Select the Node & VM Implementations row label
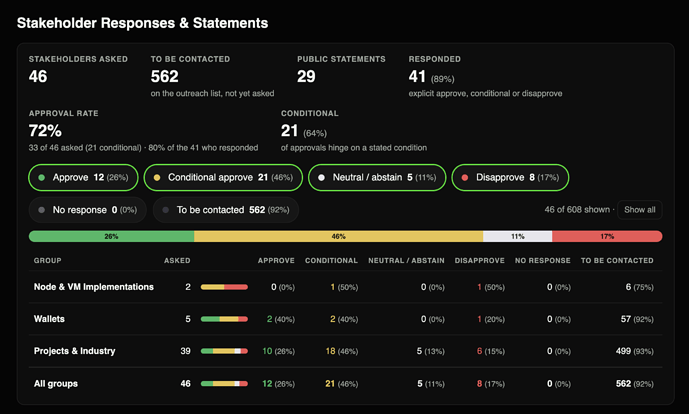 pyautogui.click(x=94, y=287)
